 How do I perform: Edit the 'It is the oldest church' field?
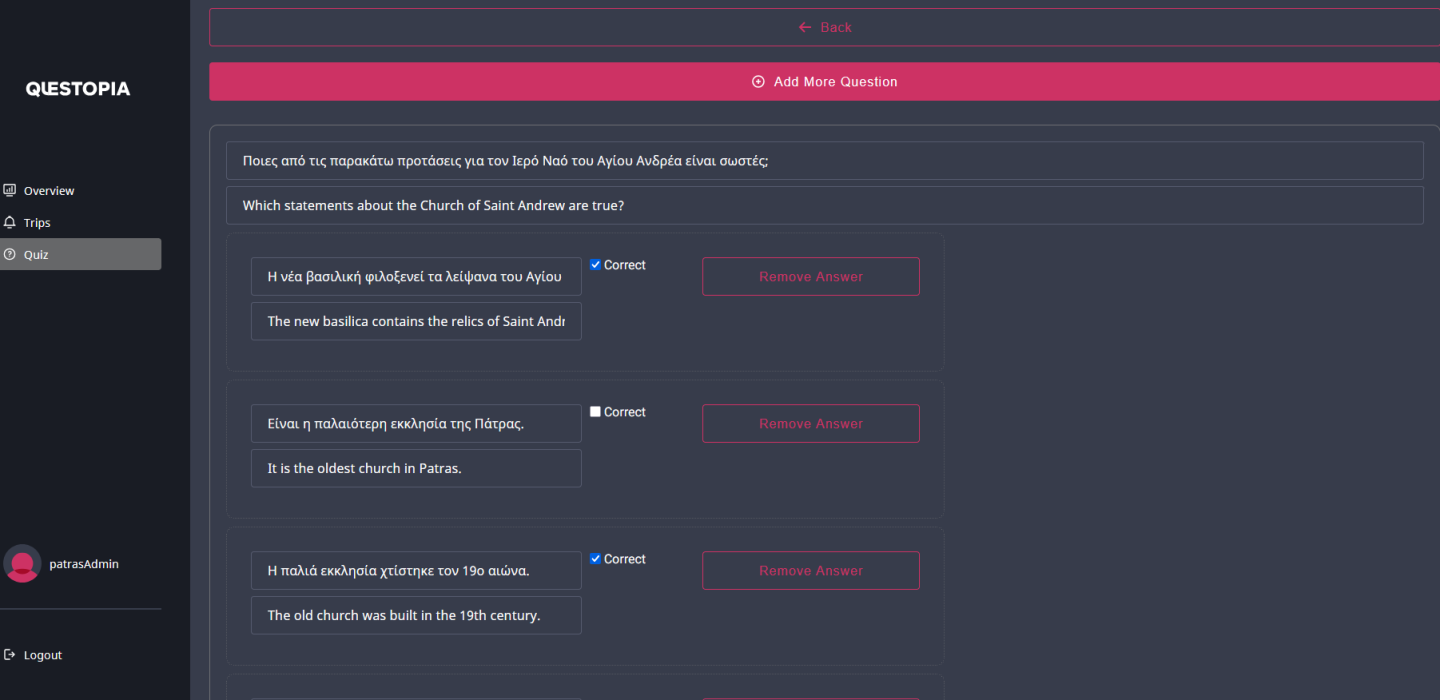(416, 468)
